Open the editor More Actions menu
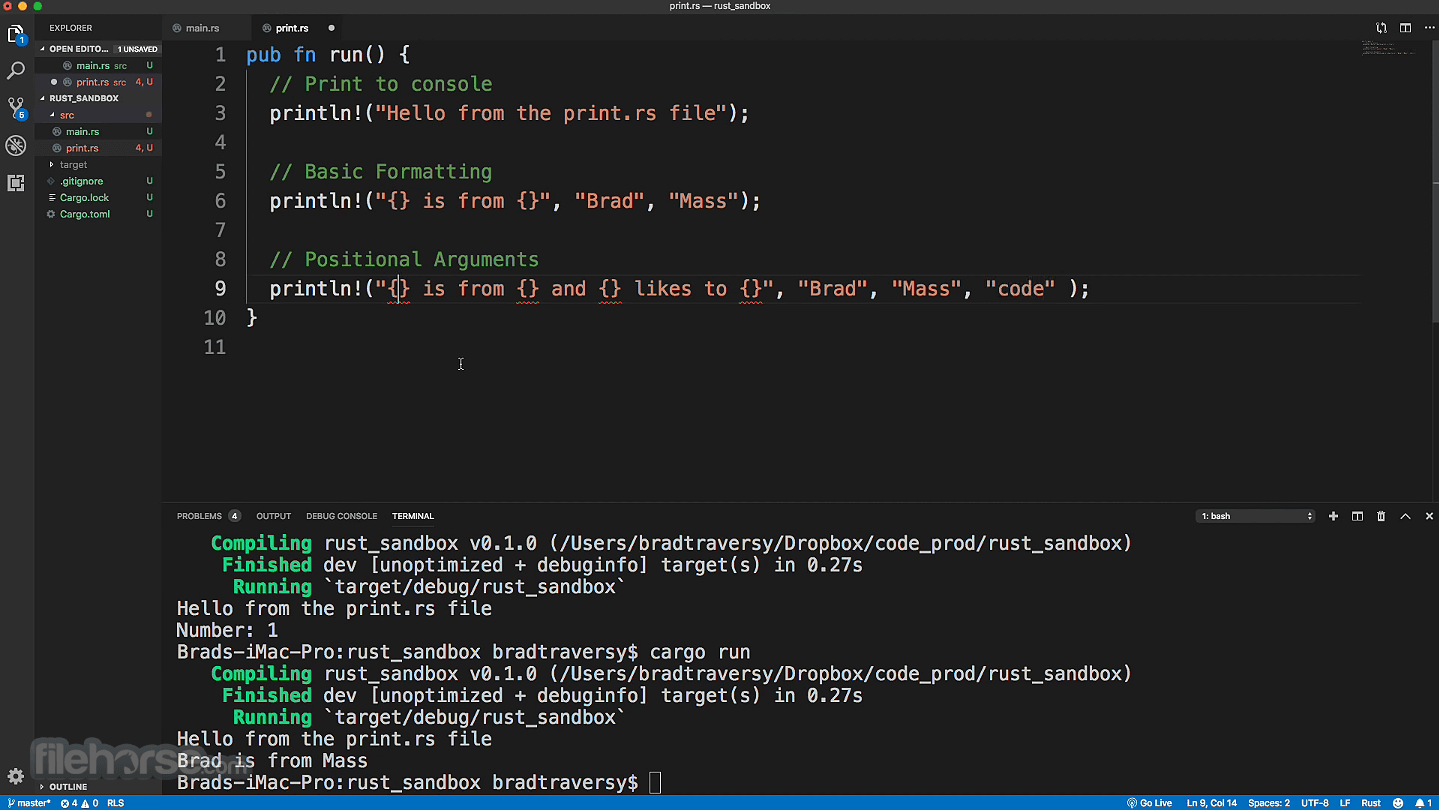 1429,28
